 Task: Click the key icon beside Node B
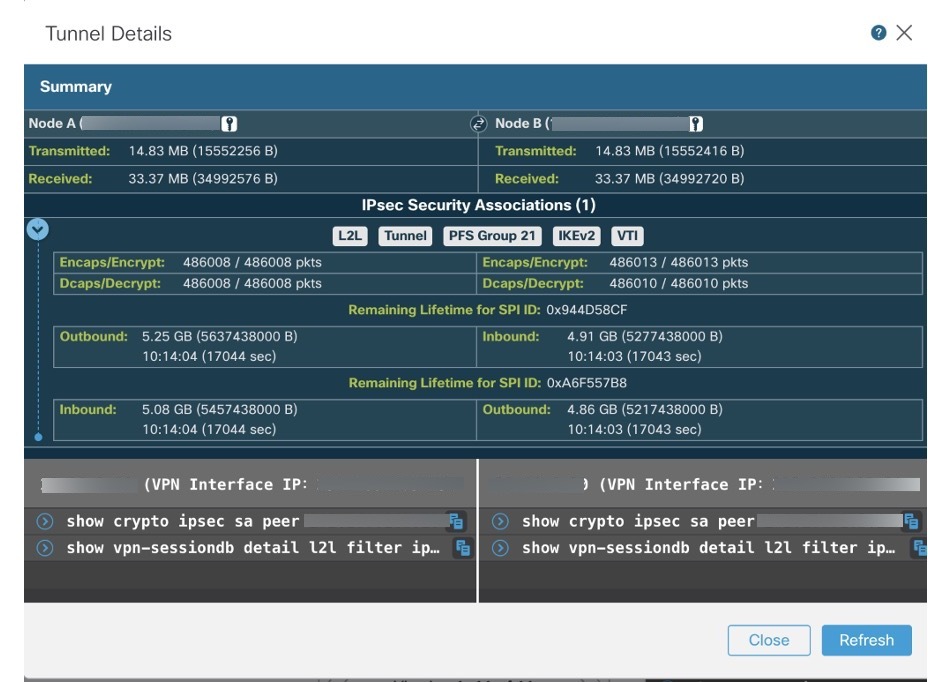tap(694, 123)
